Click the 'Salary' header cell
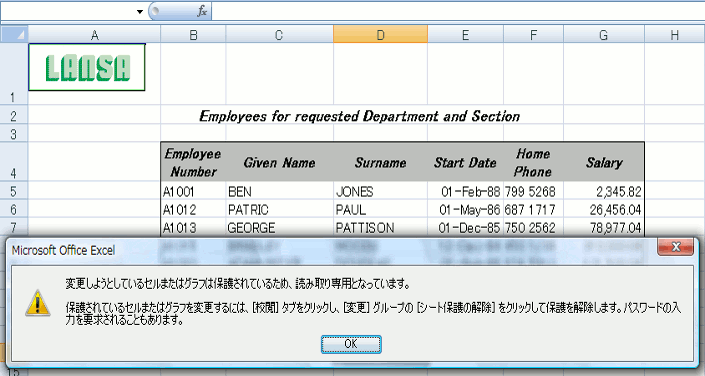 (604, 162)
